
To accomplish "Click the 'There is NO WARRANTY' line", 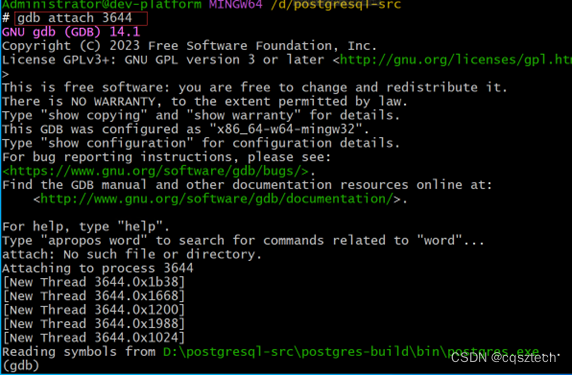I will click(205, 101).
